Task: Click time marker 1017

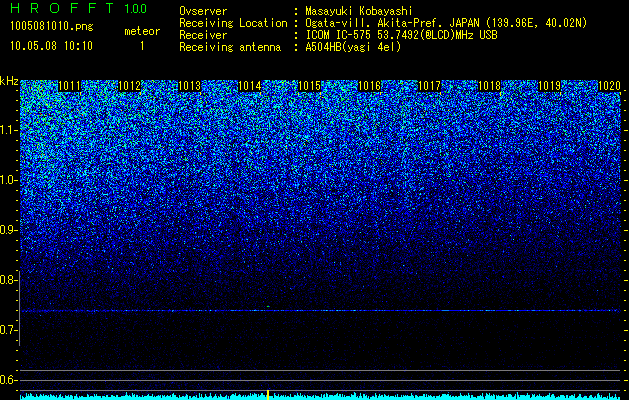Action: 430,86
